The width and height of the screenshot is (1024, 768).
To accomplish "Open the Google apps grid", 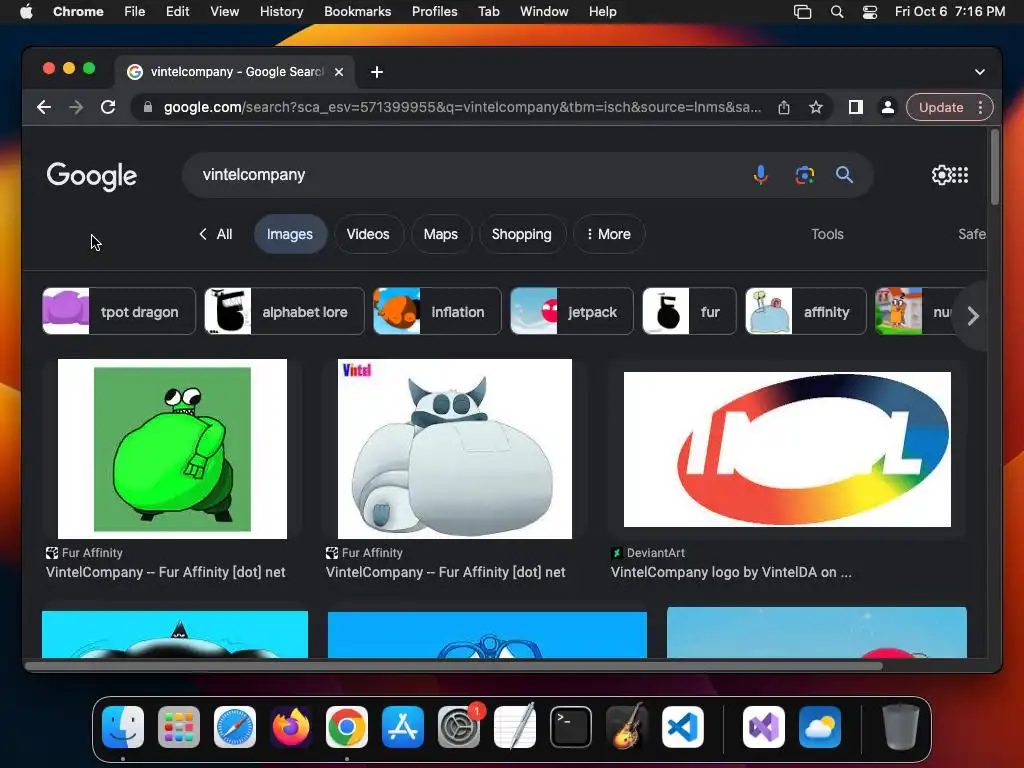I will tap(961, 175).
